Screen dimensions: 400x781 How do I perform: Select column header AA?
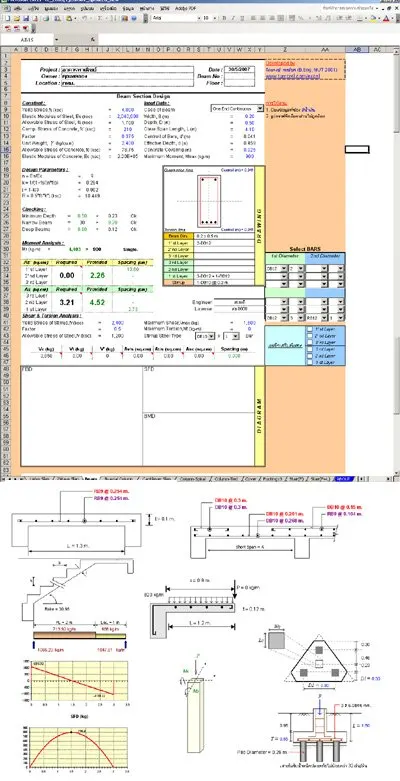click(325, 50)
